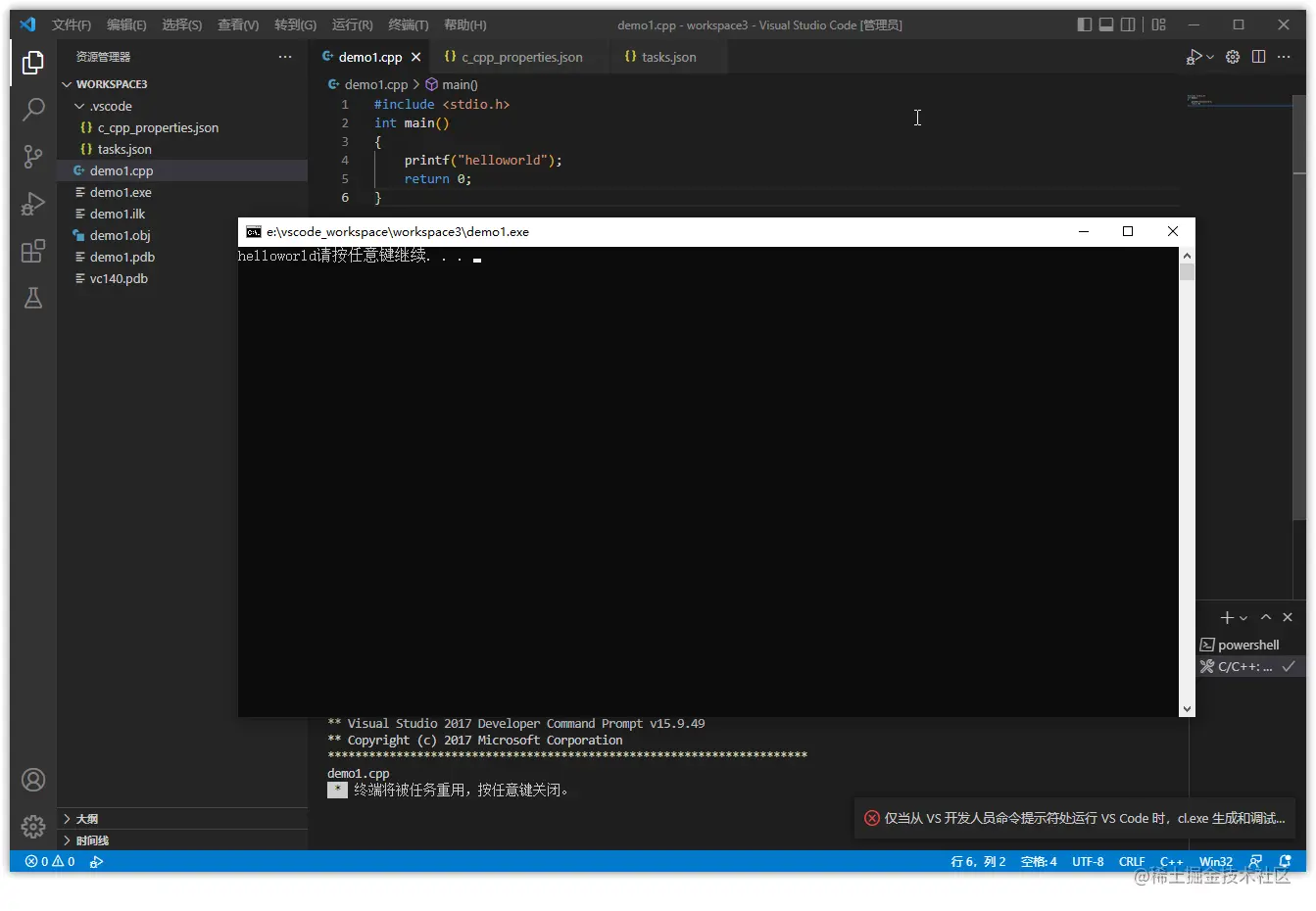Open c_cpp_properties.json in the explorer tree

tap(182, 127)
